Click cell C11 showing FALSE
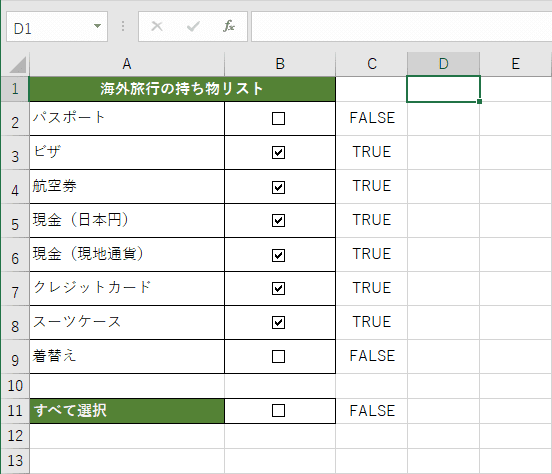 click(372, 411)
